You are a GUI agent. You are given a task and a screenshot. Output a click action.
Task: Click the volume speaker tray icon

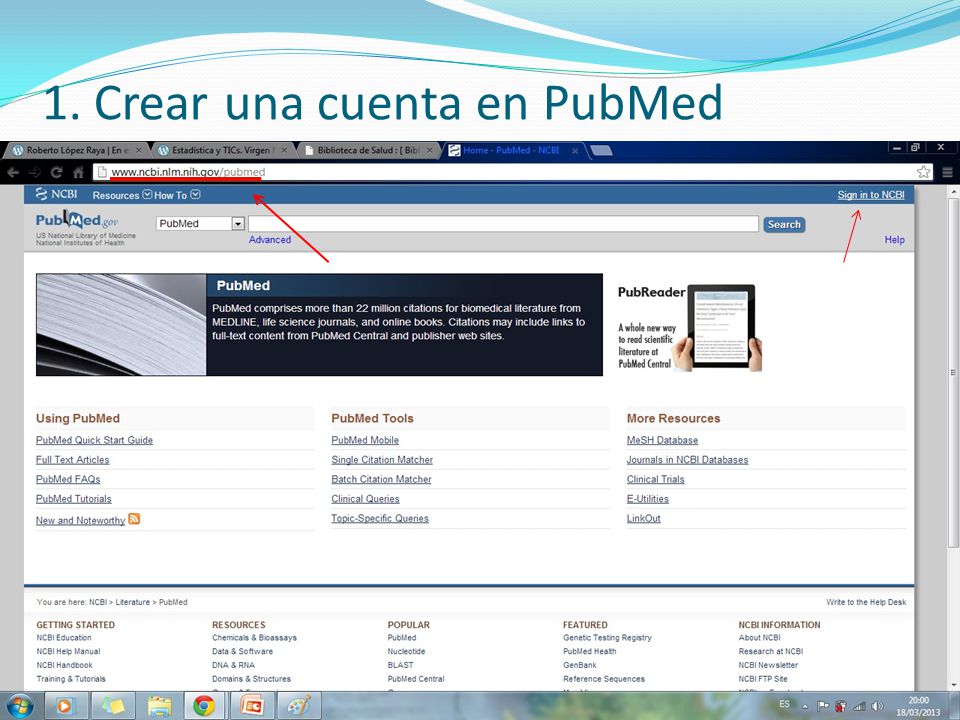click(877, 706)
